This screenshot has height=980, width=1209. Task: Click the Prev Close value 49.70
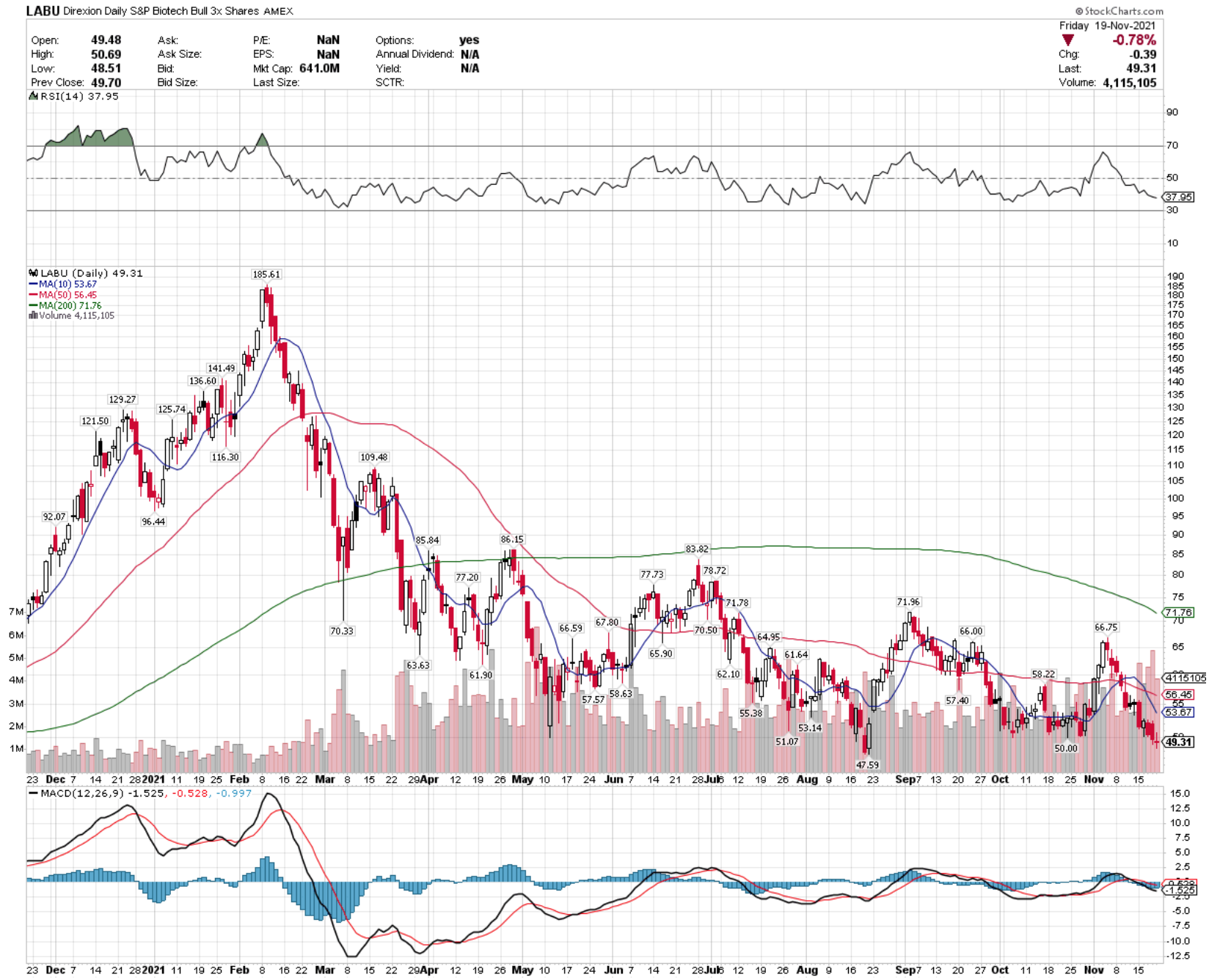(106, 83)
